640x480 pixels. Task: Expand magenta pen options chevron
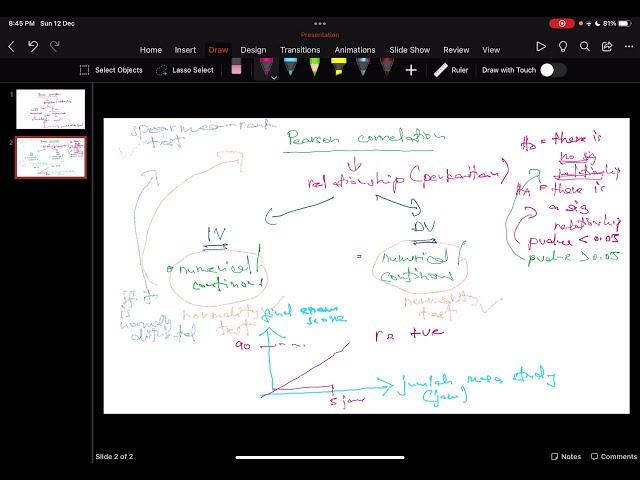[x=274, y=77]
